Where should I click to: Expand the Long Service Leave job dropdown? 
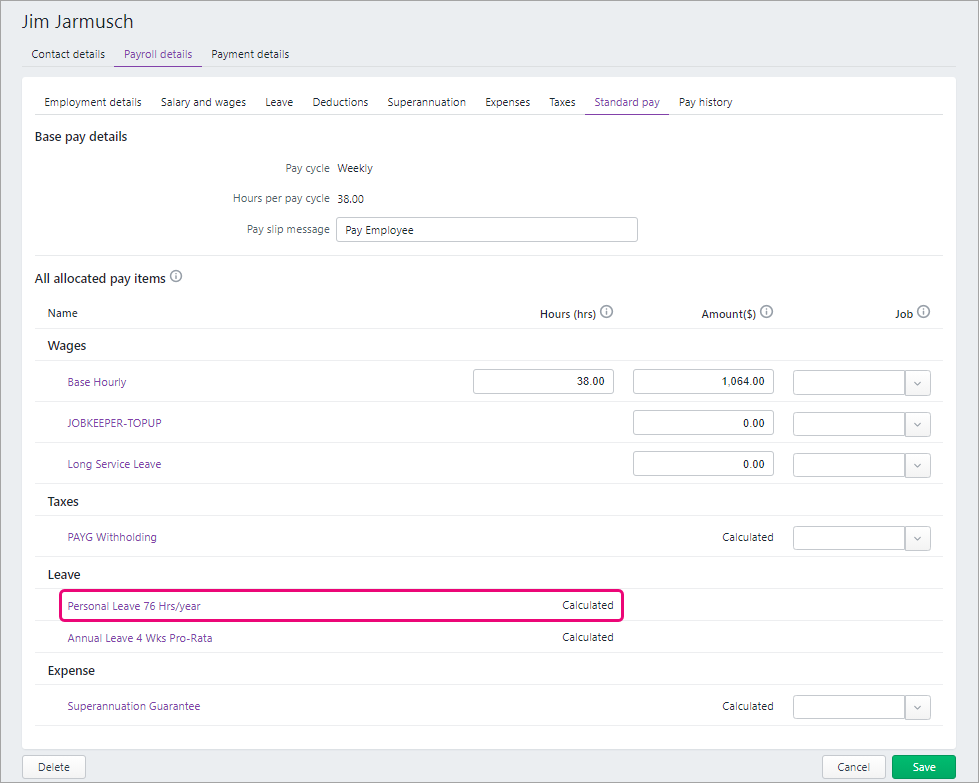point(918,465)
